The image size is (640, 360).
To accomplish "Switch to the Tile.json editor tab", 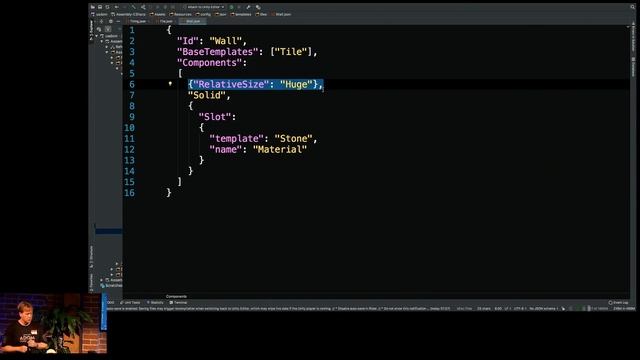I will click(x=166, y=21).
